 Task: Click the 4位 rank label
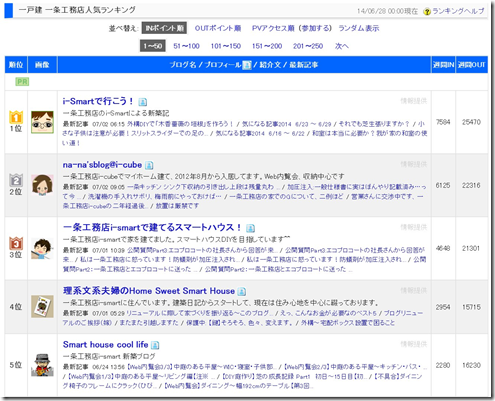[x=16, y=307]
